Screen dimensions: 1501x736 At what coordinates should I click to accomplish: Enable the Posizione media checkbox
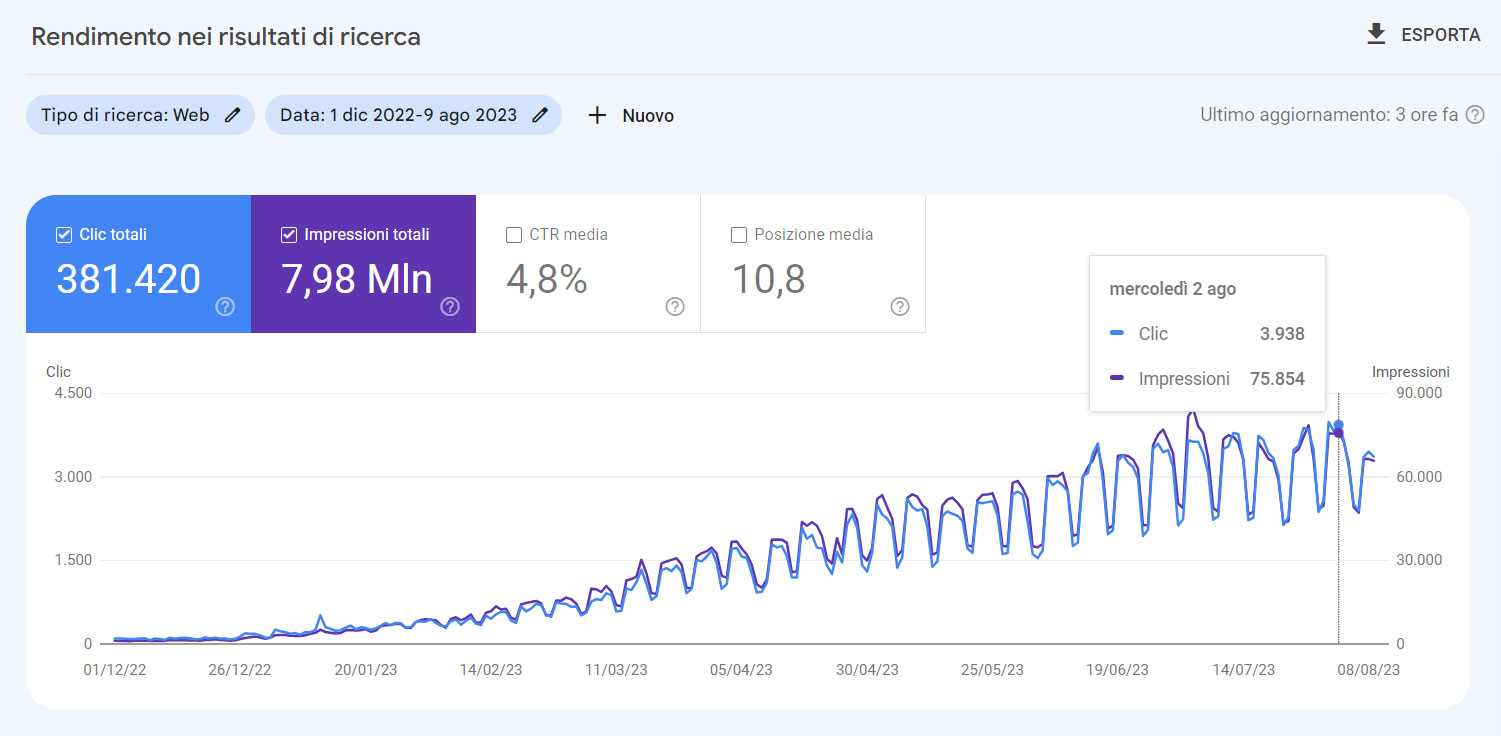pyautogui.click(x=738, y=234)
